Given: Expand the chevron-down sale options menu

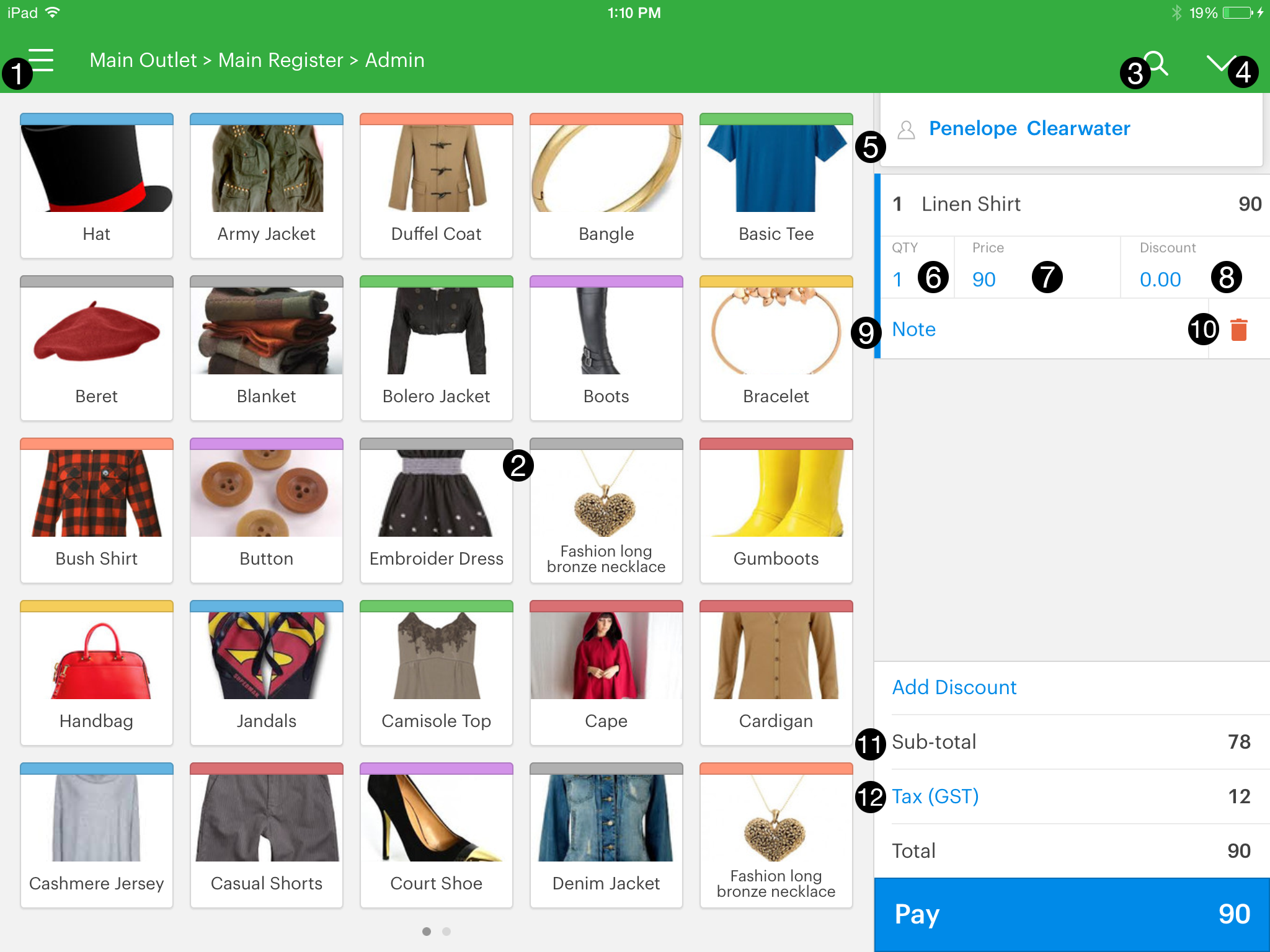Looking at the screenshot, I should [x=1220, y=62].
